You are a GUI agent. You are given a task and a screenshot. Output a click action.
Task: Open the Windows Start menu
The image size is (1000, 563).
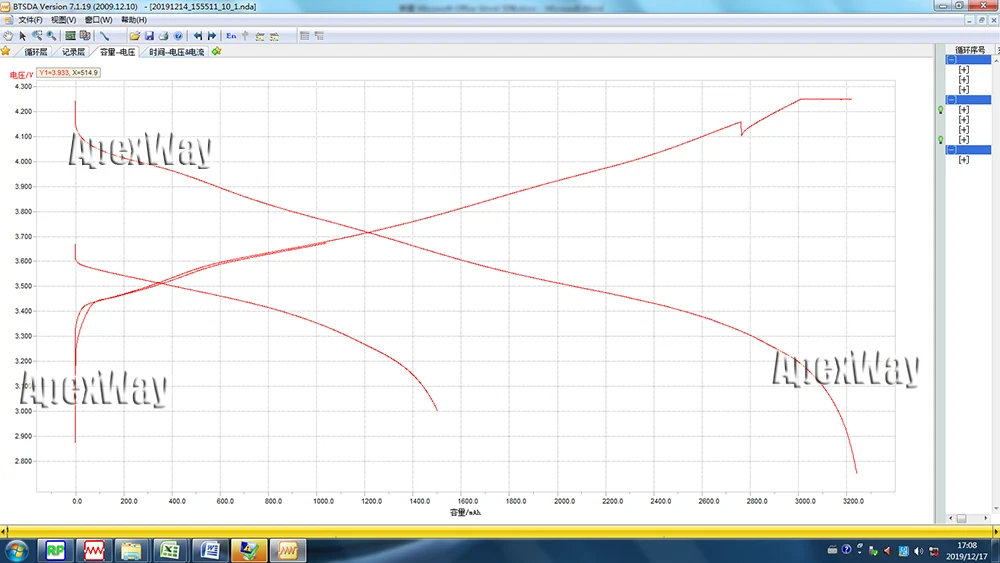click(x=15, y=550)
